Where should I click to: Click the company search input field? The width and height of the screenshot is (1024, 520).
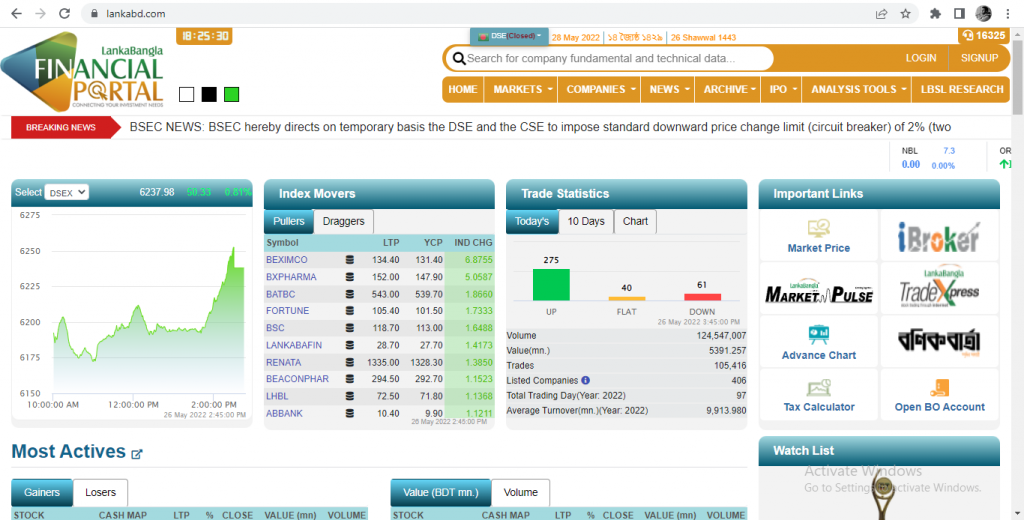pyautogui.click(x=609, y=59)
